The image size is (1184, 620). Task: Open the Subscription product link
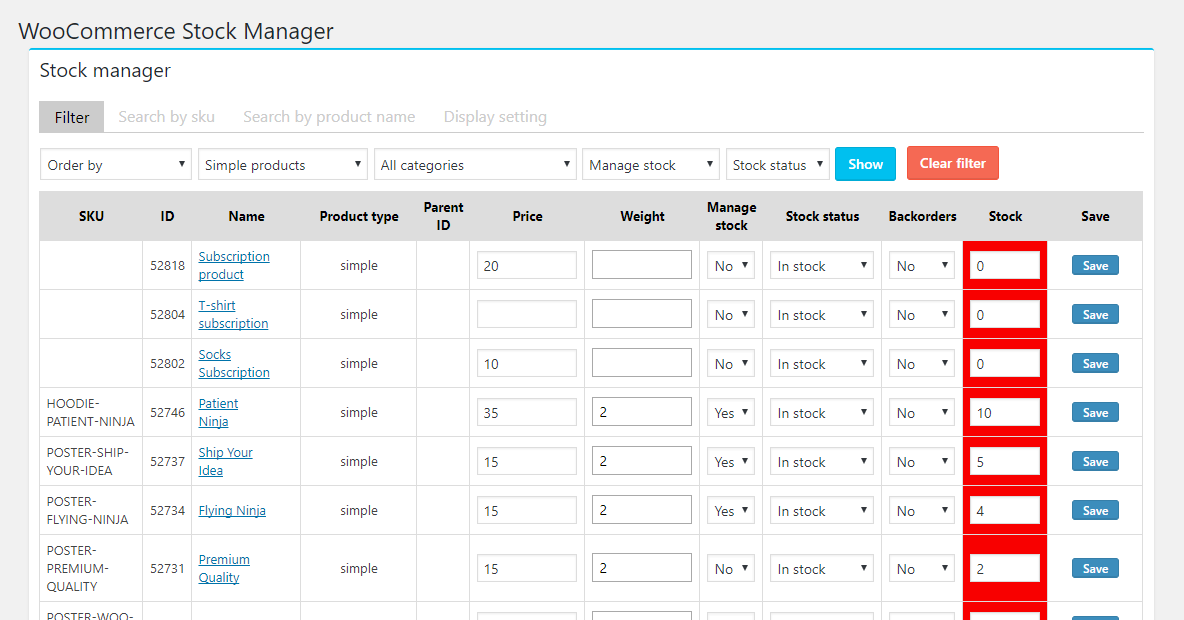click(234, 265)
